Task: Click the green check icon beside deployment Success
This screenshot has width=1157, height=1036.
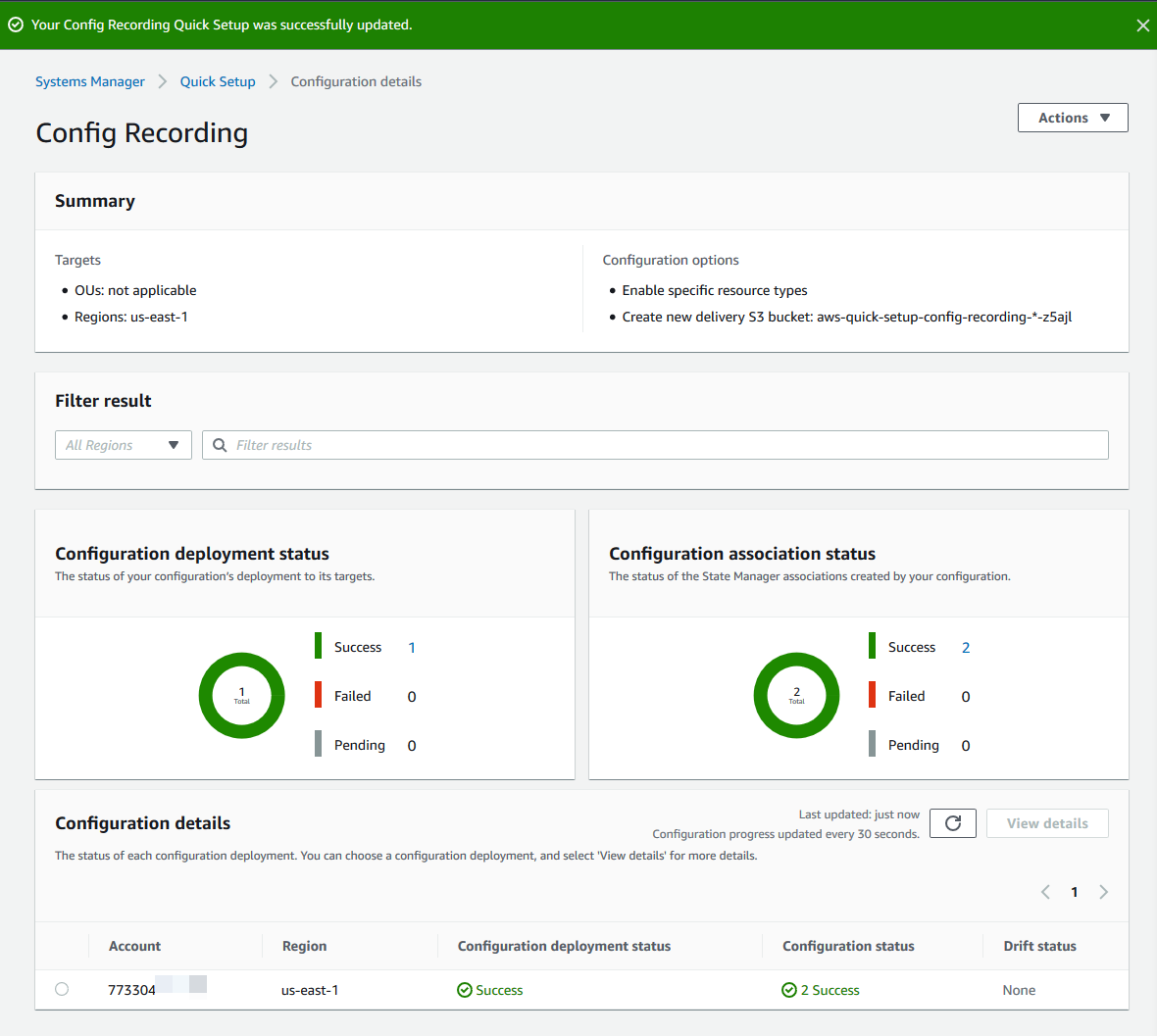Action: (x=465, y=990)
